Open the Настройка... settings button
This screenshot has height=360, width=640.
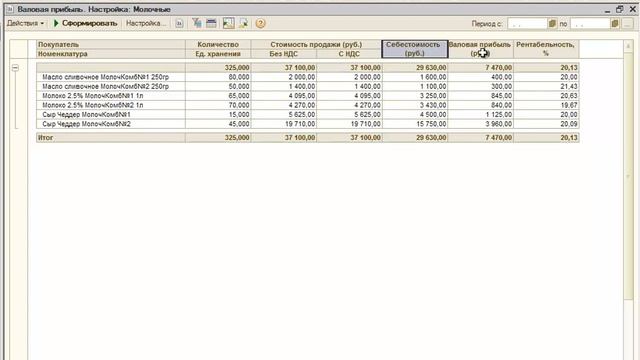tap(146, 23)
